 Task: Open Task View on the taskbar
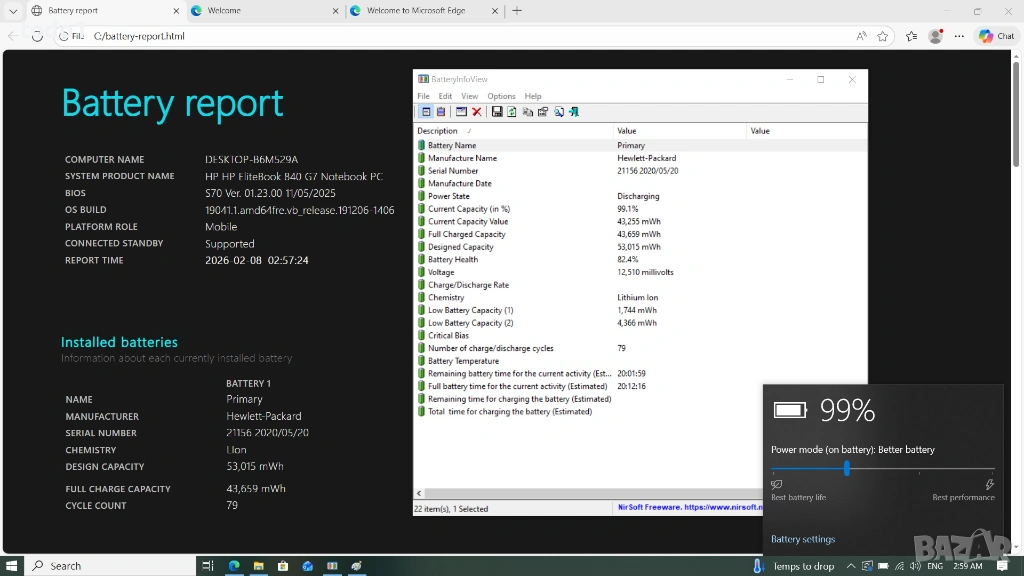click(208, 566)
